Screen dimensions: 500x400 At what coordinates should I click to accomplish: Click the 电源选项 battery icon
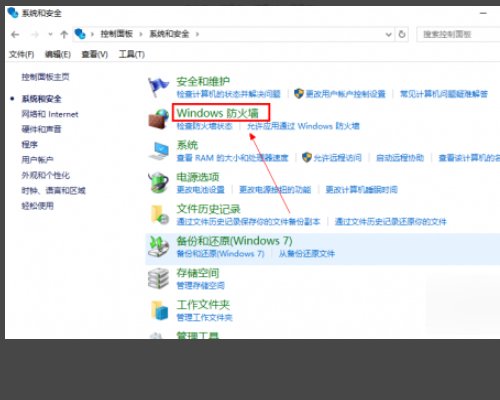(x=158, y=182)
